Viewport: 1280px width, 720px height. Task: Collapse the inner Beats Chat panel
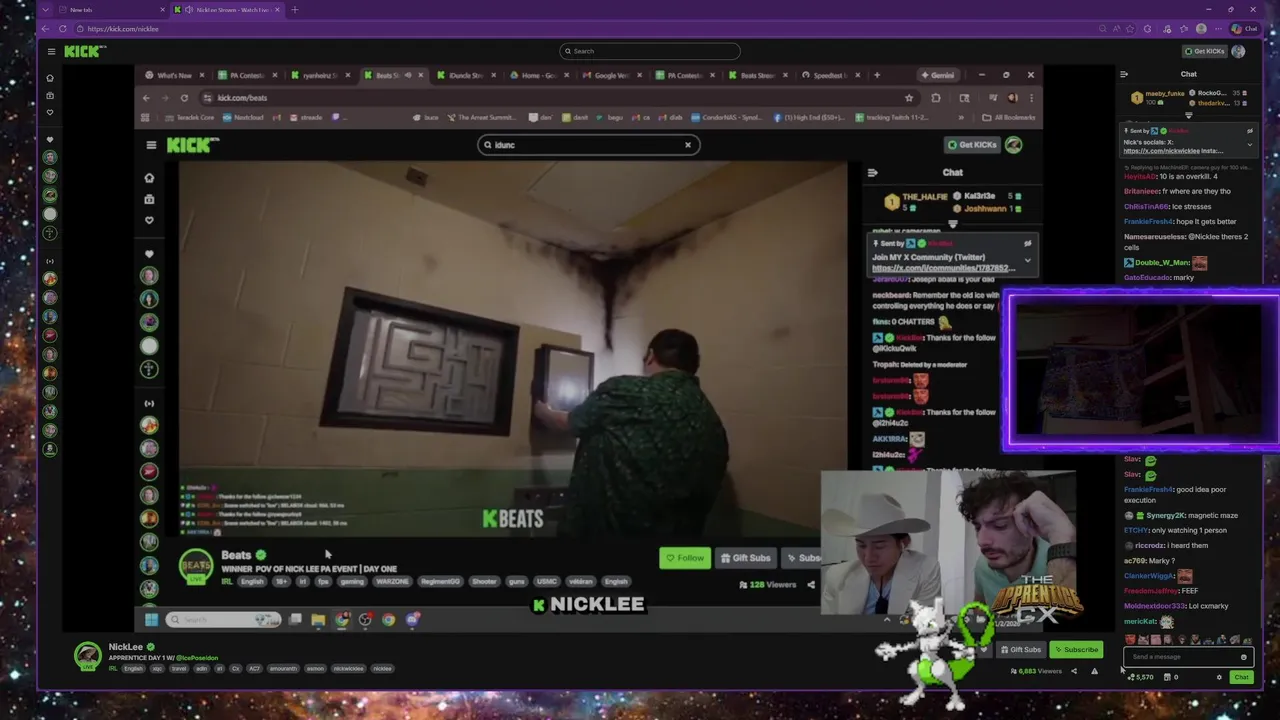point(872,173)
